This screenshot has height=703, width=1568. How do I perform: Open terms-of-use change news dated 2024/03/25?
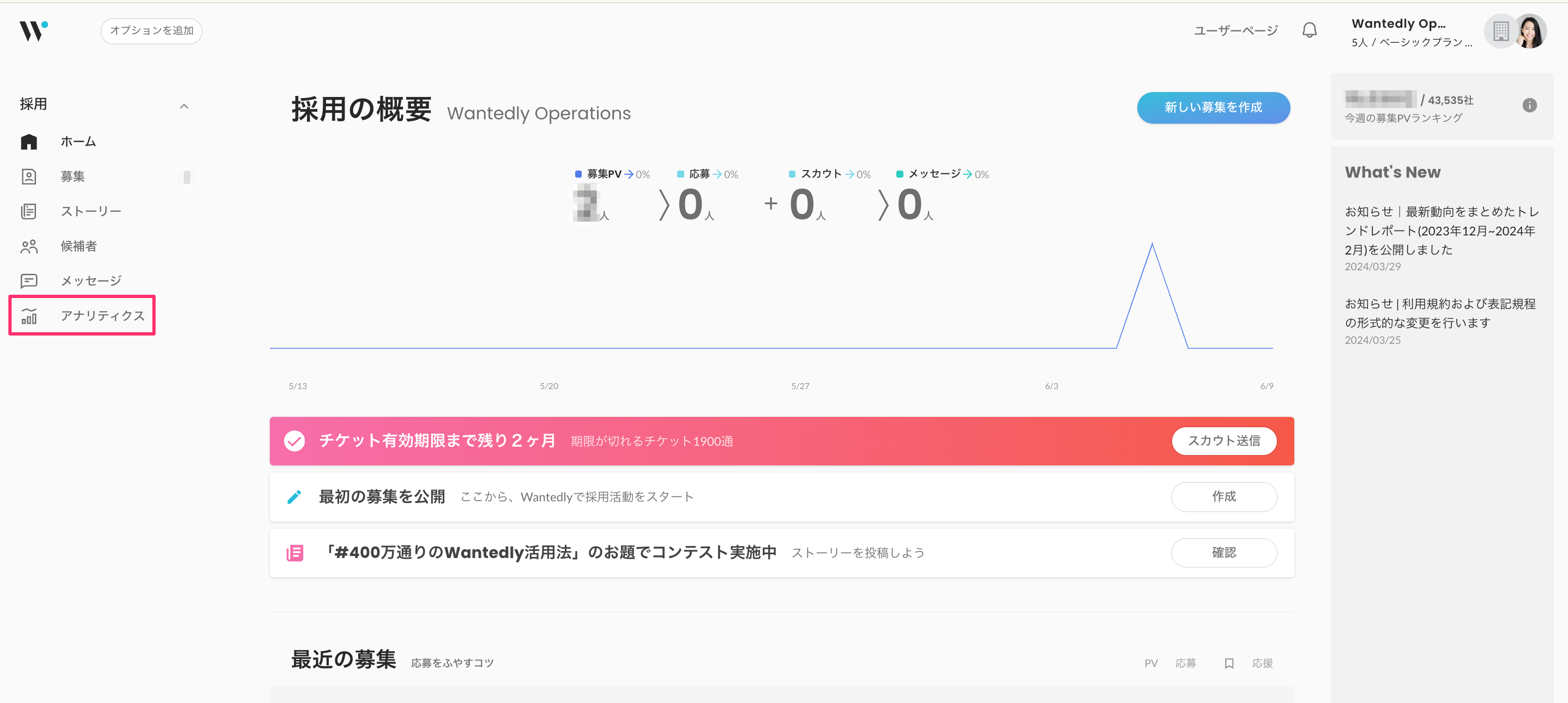[x=1439, y=313]
